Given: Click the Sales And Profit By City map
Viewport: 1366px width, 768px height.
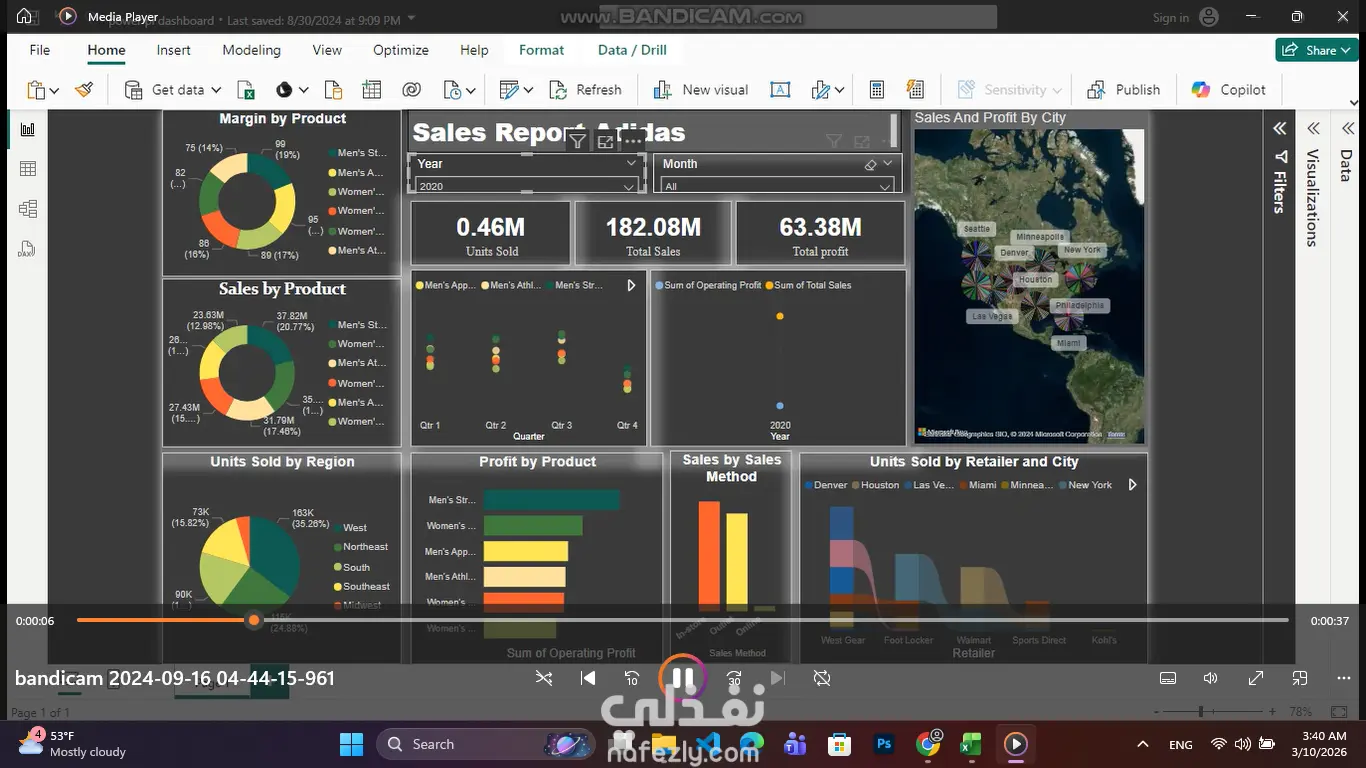Looking at the screenshot, I should [x=1029, y=286].
